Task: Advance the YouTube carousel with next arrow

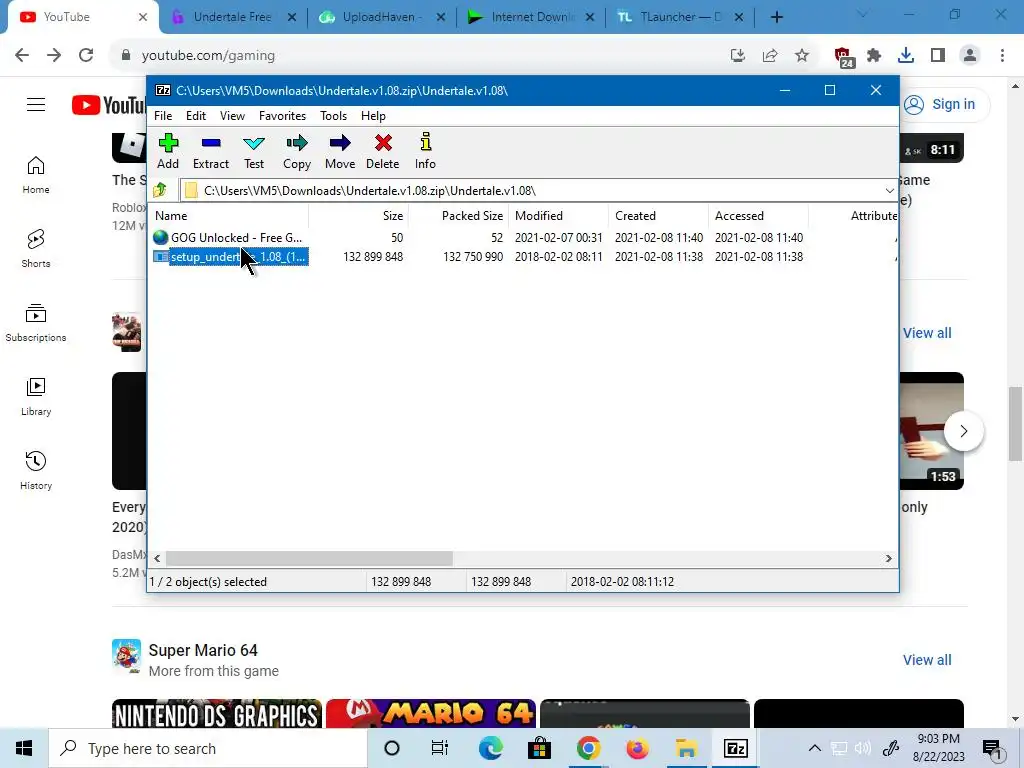Action: click(963, 431)
